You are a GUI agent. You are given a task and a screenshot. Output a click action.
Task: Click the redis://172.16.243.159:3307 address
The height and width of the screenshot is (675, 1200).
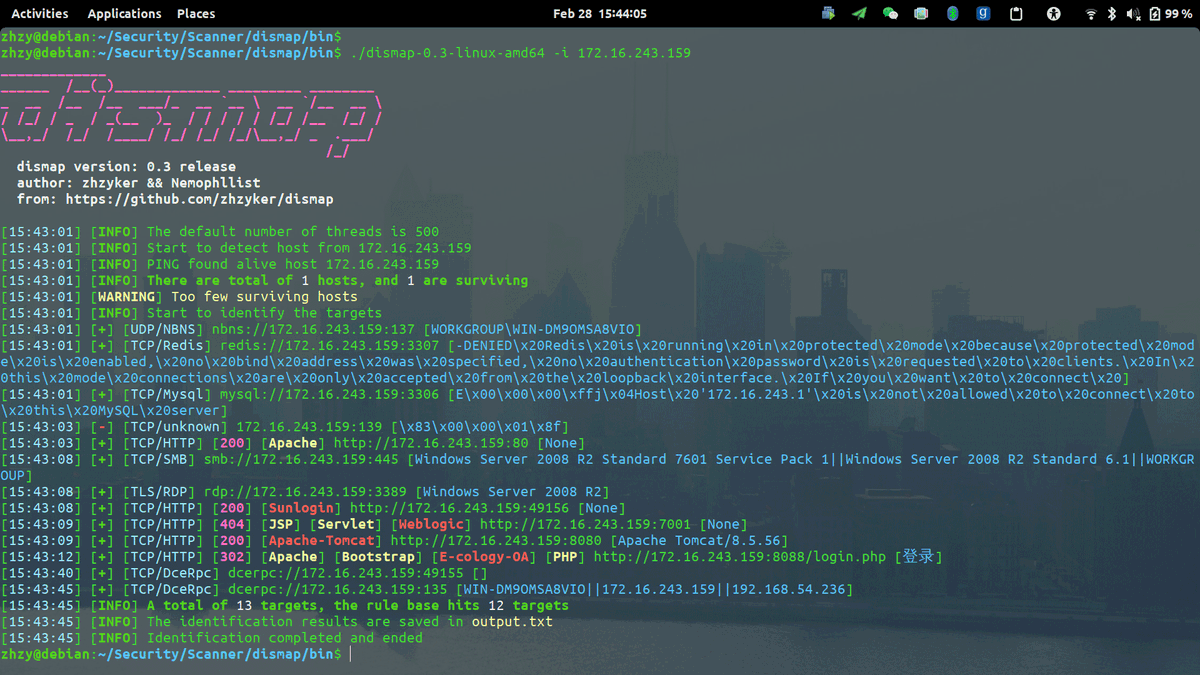click(327, 345)
